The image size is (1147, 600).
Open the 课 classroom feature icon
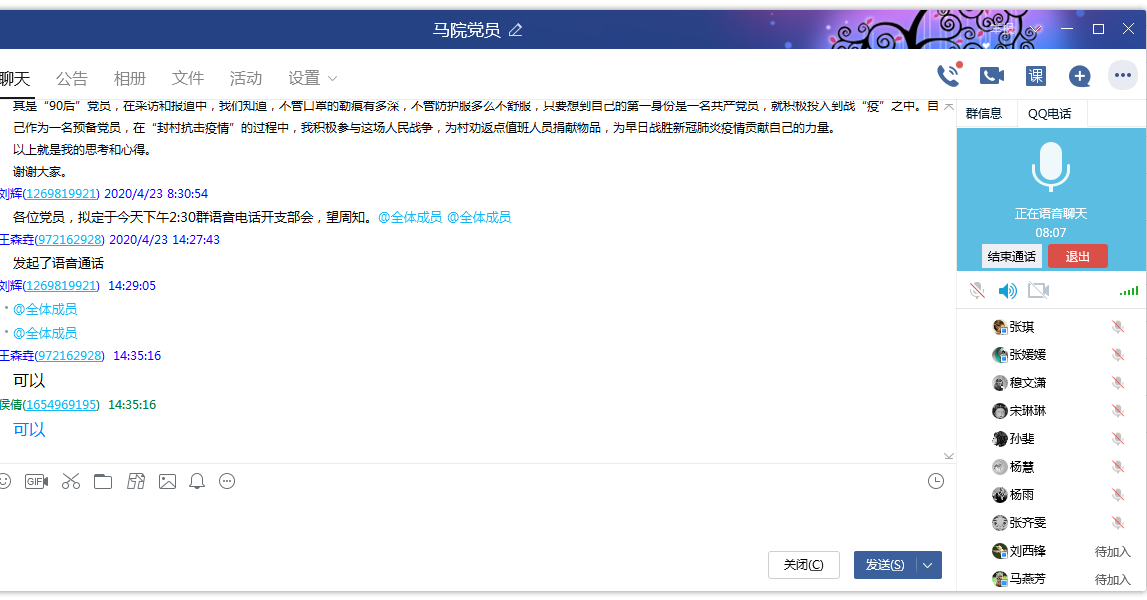(1036, 76)
